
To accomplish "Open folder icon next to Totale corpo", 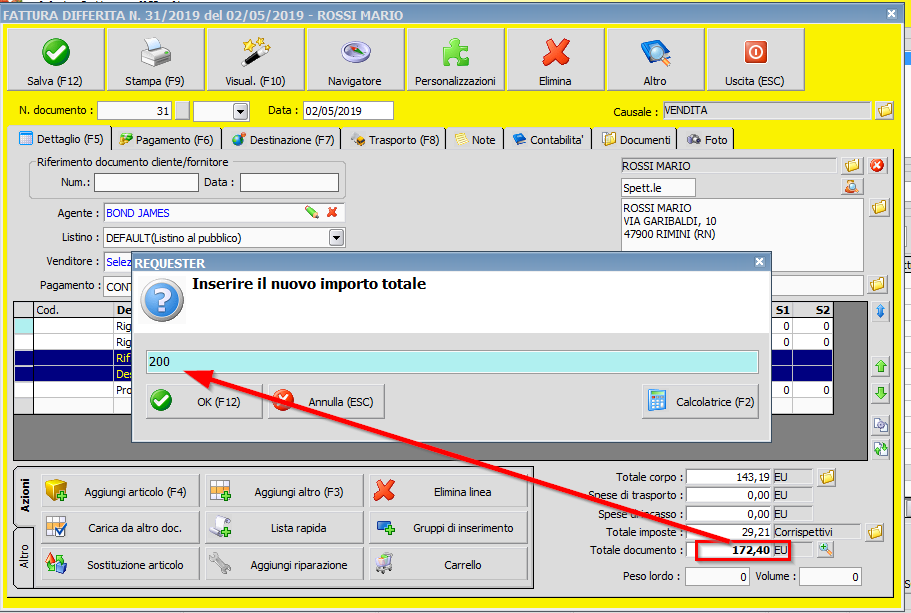I will click(827, 478).
